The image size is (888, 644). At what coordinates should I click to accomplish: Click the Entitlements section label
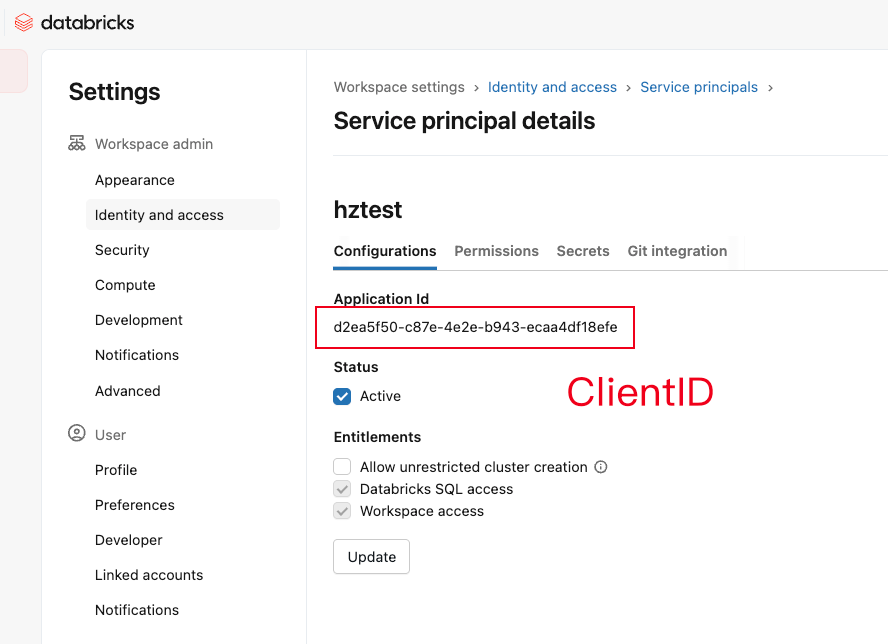[x=377, y=437]
